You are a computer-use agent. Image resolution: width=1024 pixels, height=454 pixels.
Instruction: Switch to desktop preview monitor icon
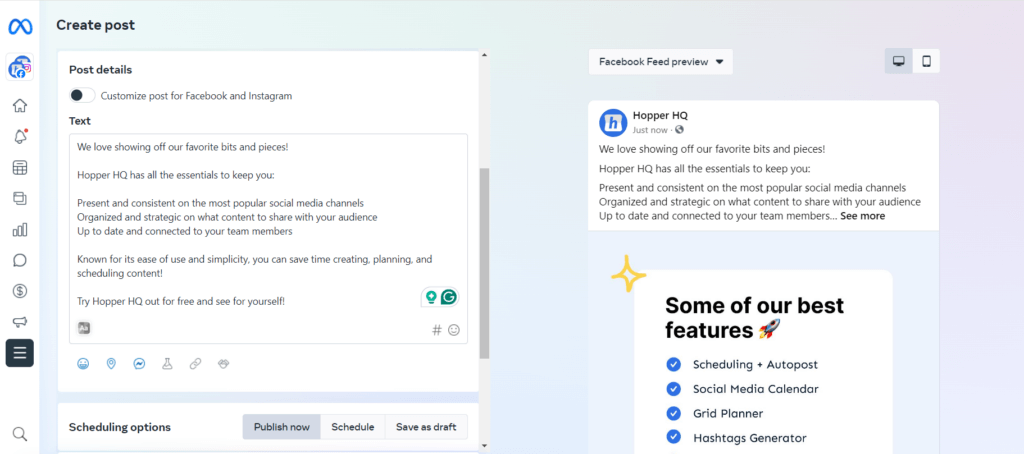click(899, 61)
